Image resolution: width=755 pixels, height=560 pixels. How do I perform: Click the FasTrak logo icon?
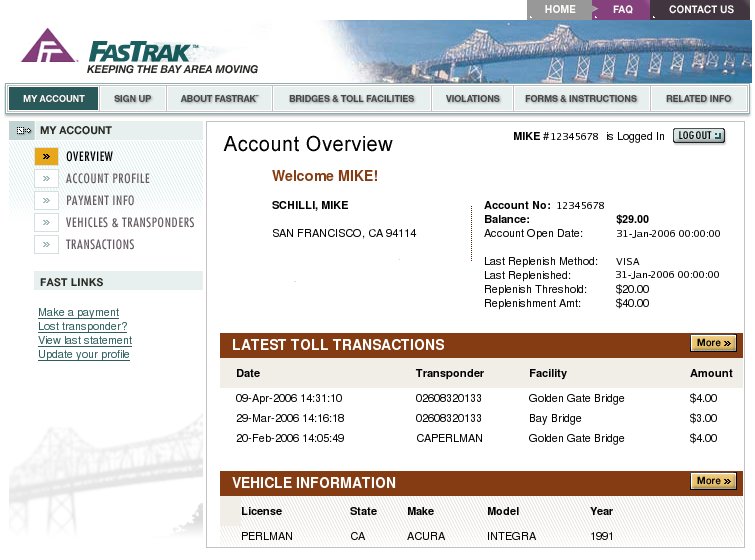(49, 47)
